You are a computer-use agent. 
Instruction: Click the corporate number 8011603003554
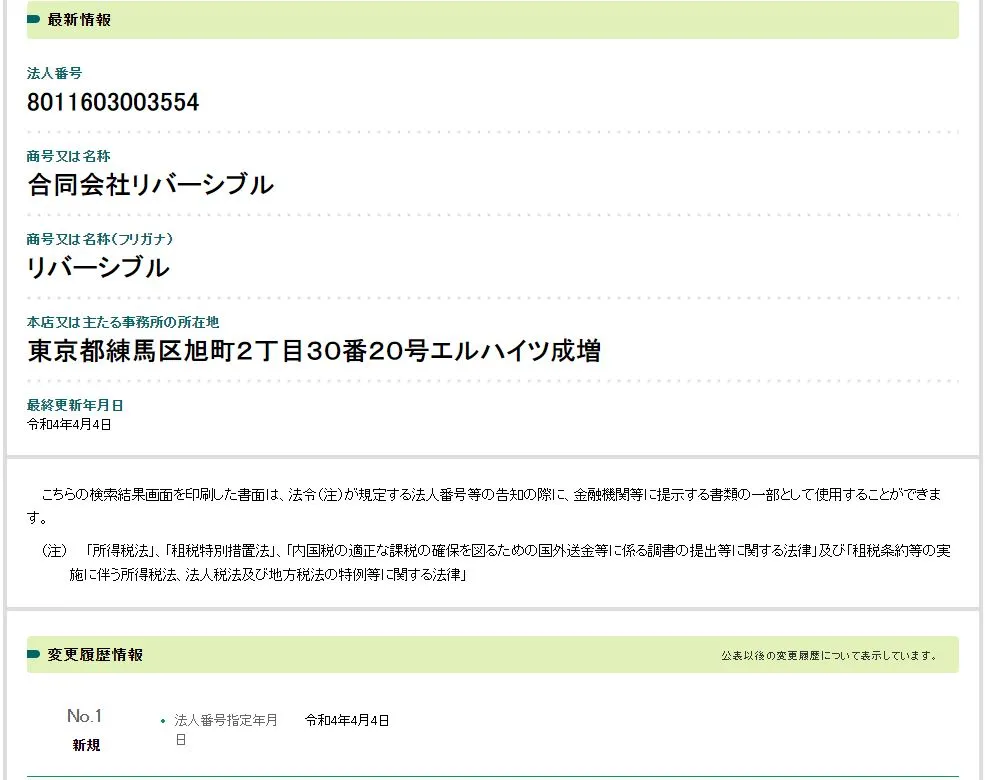pyautogui.click(x=113, y=102)
